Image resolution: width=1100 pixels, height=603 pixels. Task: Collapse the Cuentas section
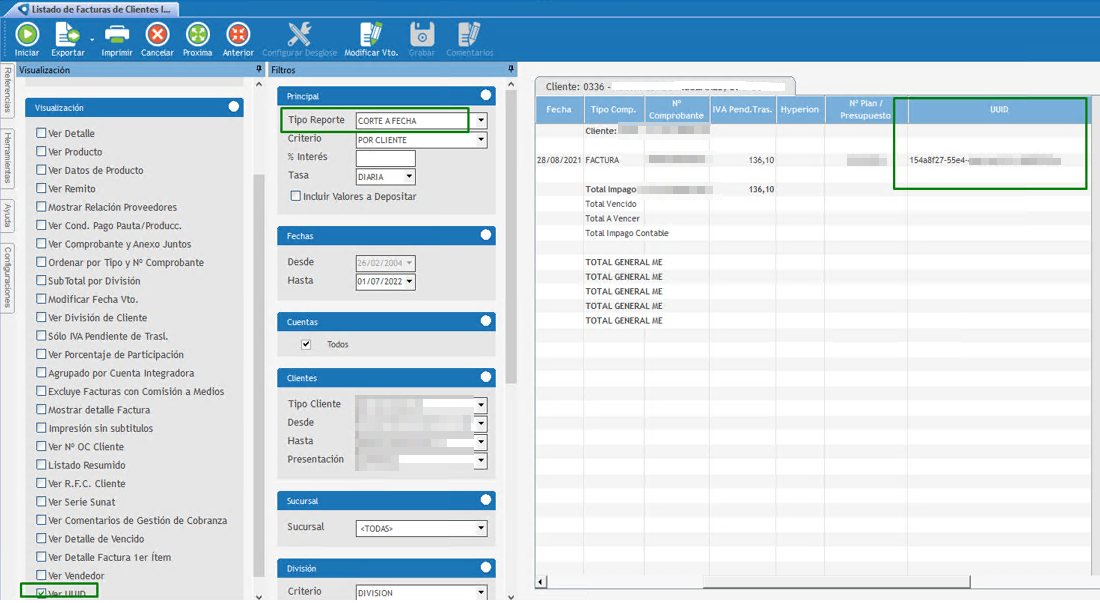click(x=485, y=321)
